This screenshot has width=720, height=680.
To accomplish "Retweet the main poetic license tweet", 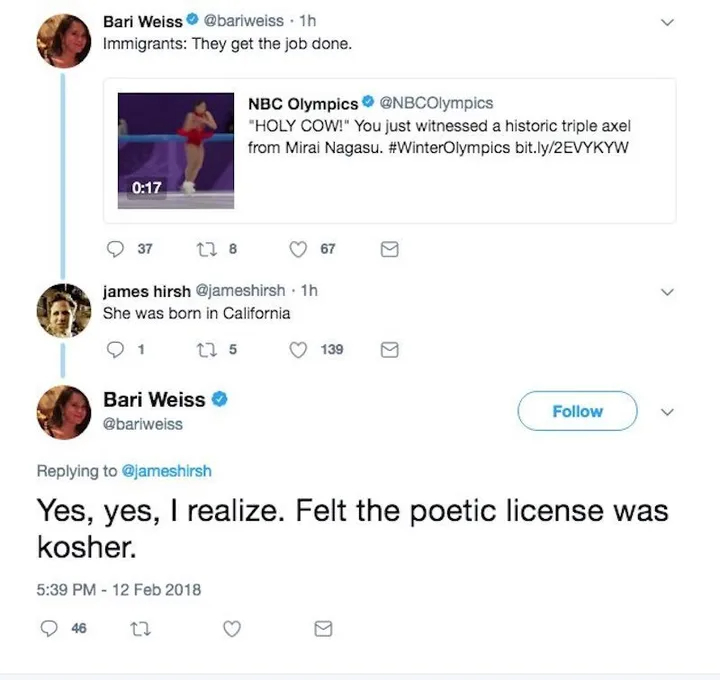I will tap(140, 628).
